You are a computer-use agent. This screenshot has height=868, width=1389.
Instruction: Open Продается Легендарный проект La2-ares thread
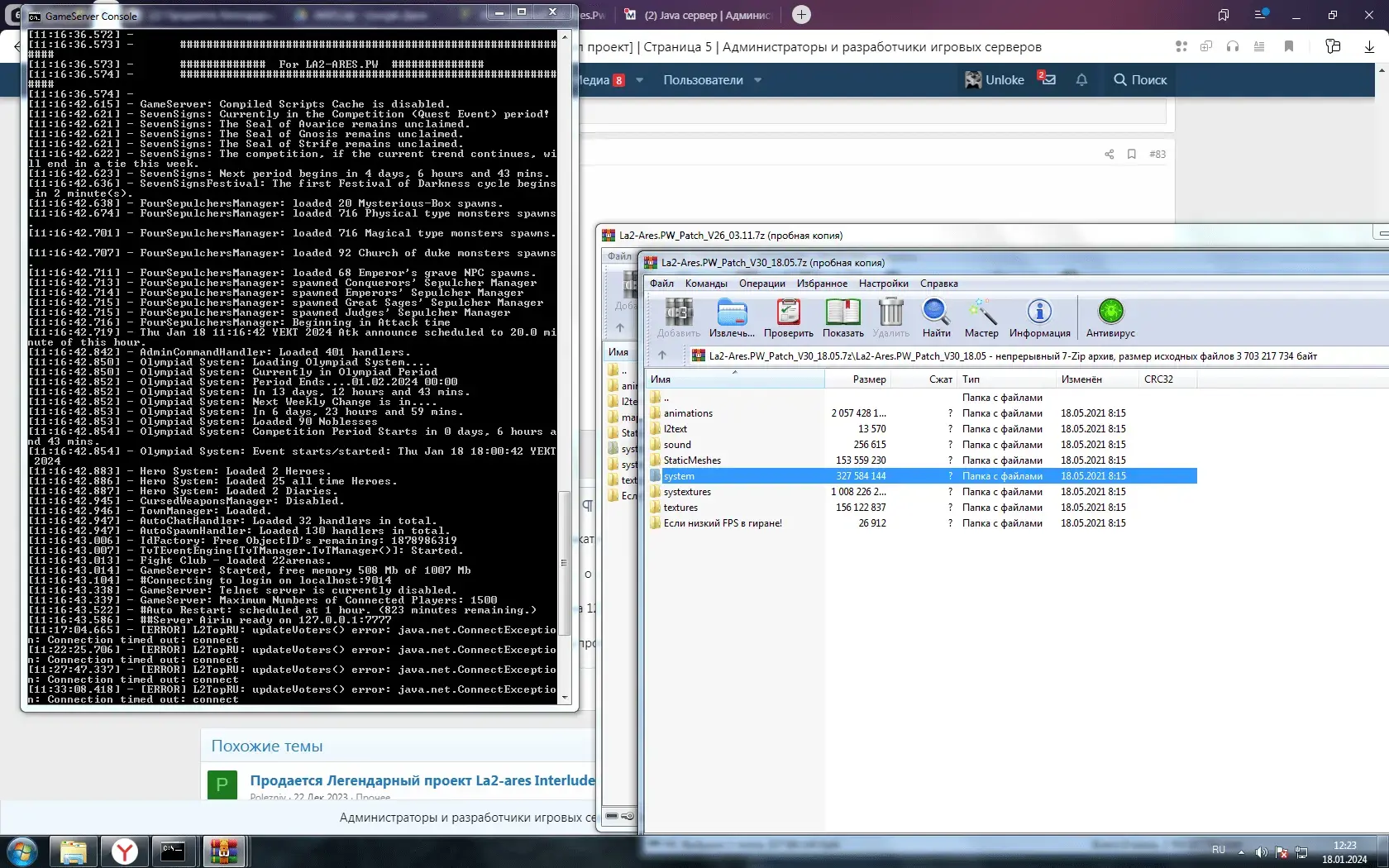pyautogui.click(x=422, y=780)
